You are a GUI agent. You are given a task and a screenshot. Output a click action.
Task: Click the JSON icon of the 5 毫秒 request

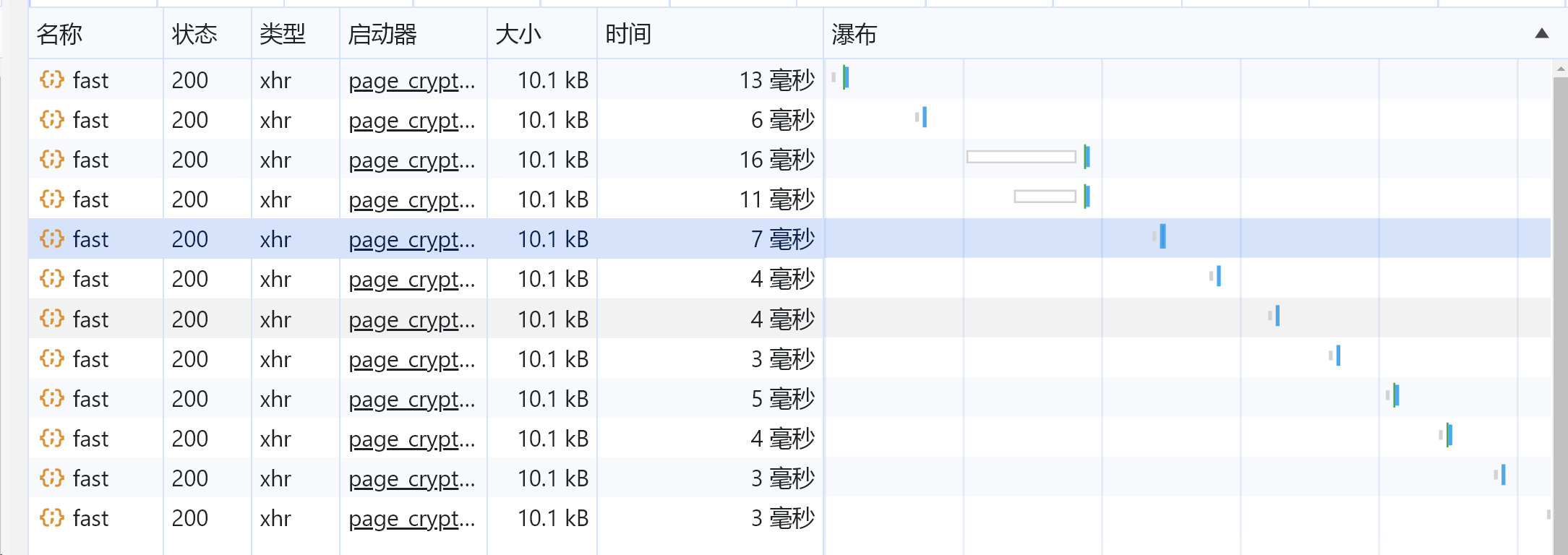[x=52, y=398]
